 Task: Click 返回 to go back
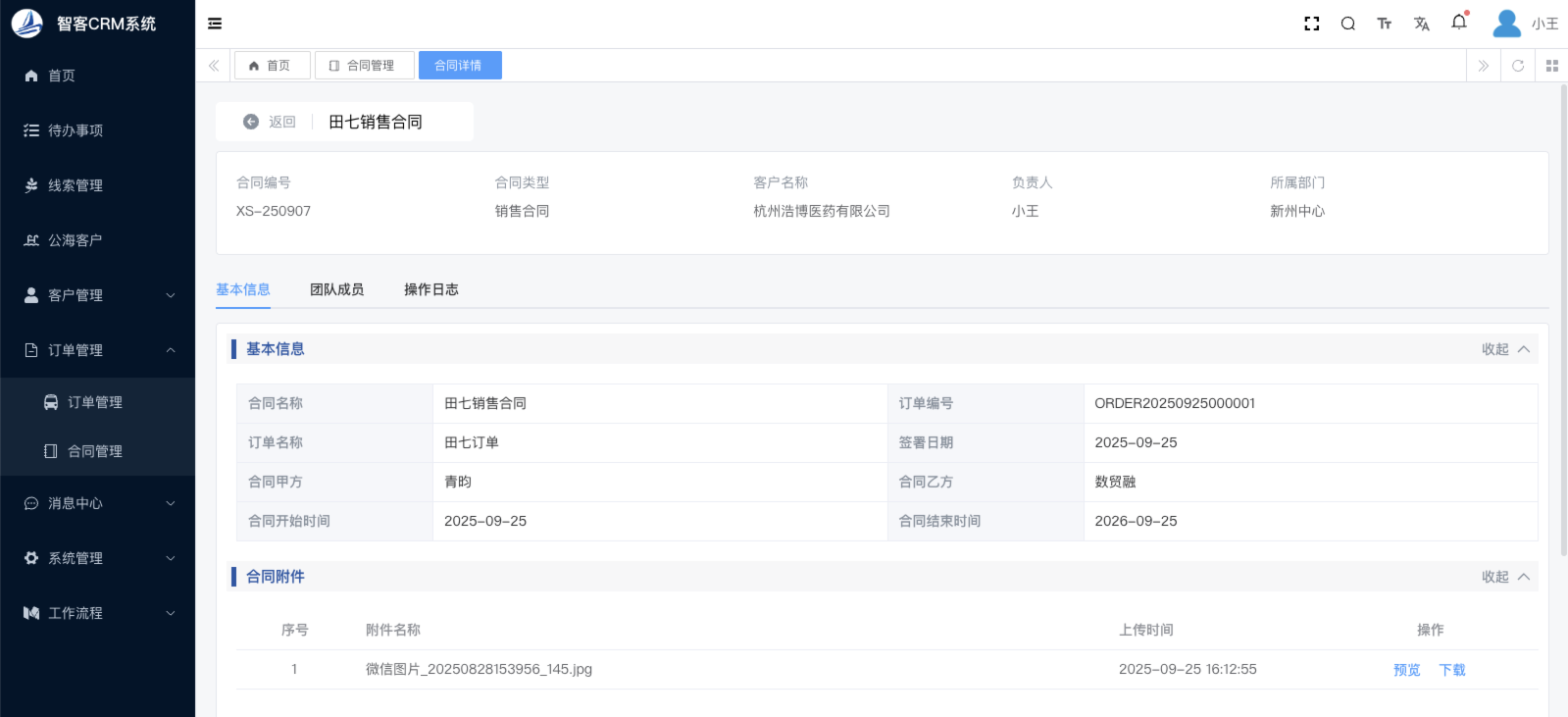tap(270, 122)
